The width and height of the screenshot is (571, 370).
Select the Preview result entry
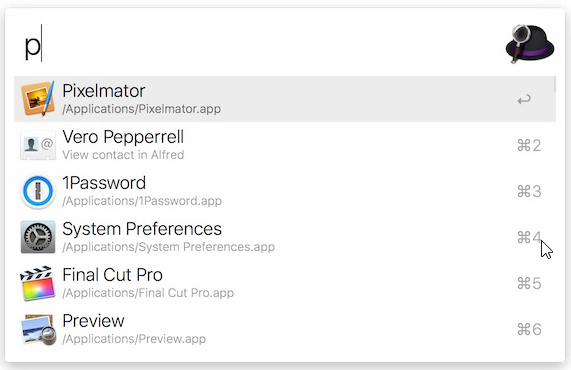coord(285,329)
